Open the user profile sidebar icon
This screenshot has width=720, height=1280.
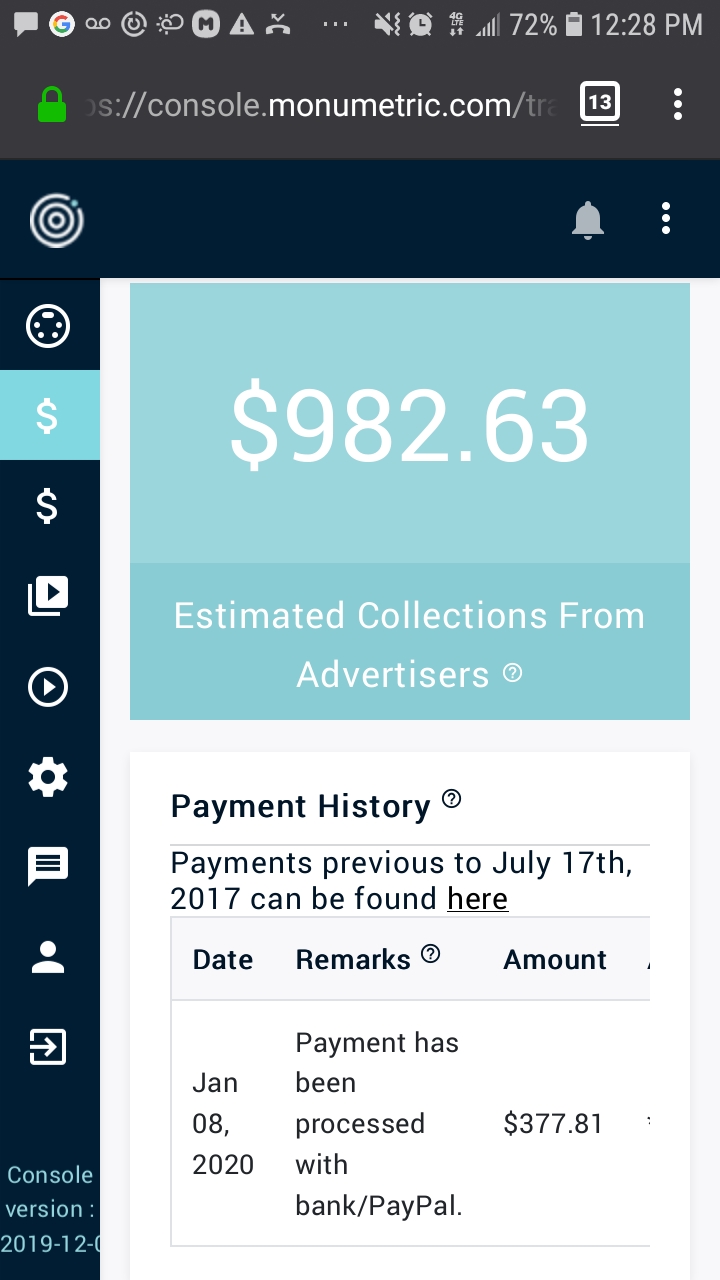[x=48, y=957]
